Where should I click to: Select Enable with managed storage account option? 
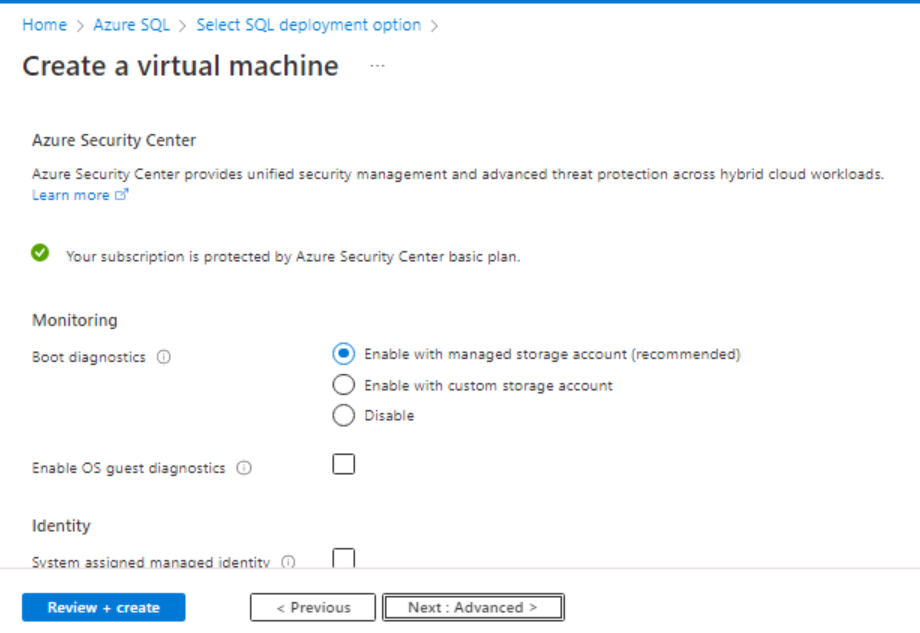coord(343,354)
